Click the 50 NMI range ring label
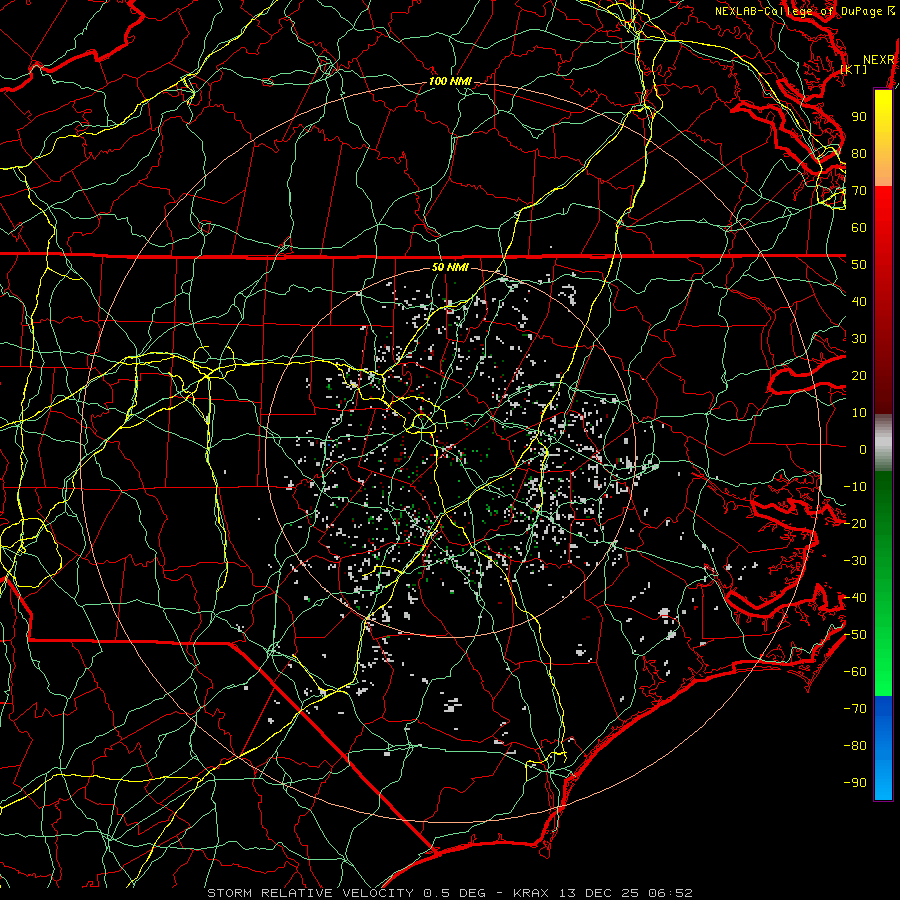Screen dimensions: 900x900 (x=450, y=267)
